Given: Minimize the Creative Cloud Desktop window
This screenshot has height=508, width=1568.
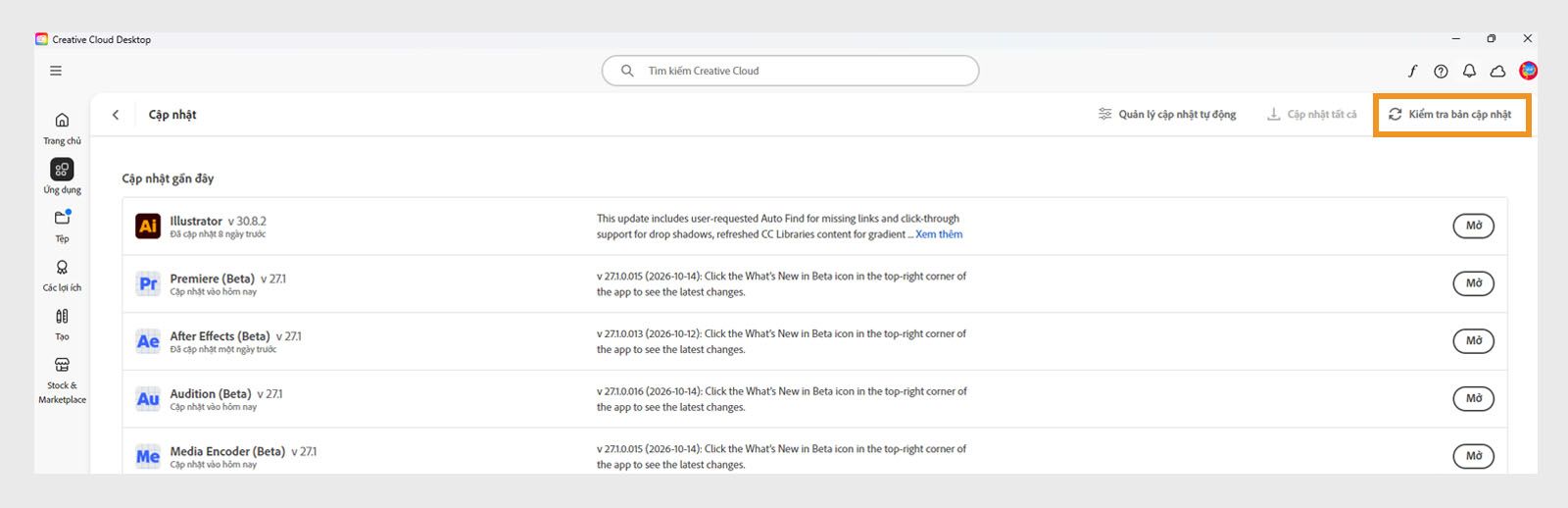Looking at the screenshot, I should coord(1456,39).
